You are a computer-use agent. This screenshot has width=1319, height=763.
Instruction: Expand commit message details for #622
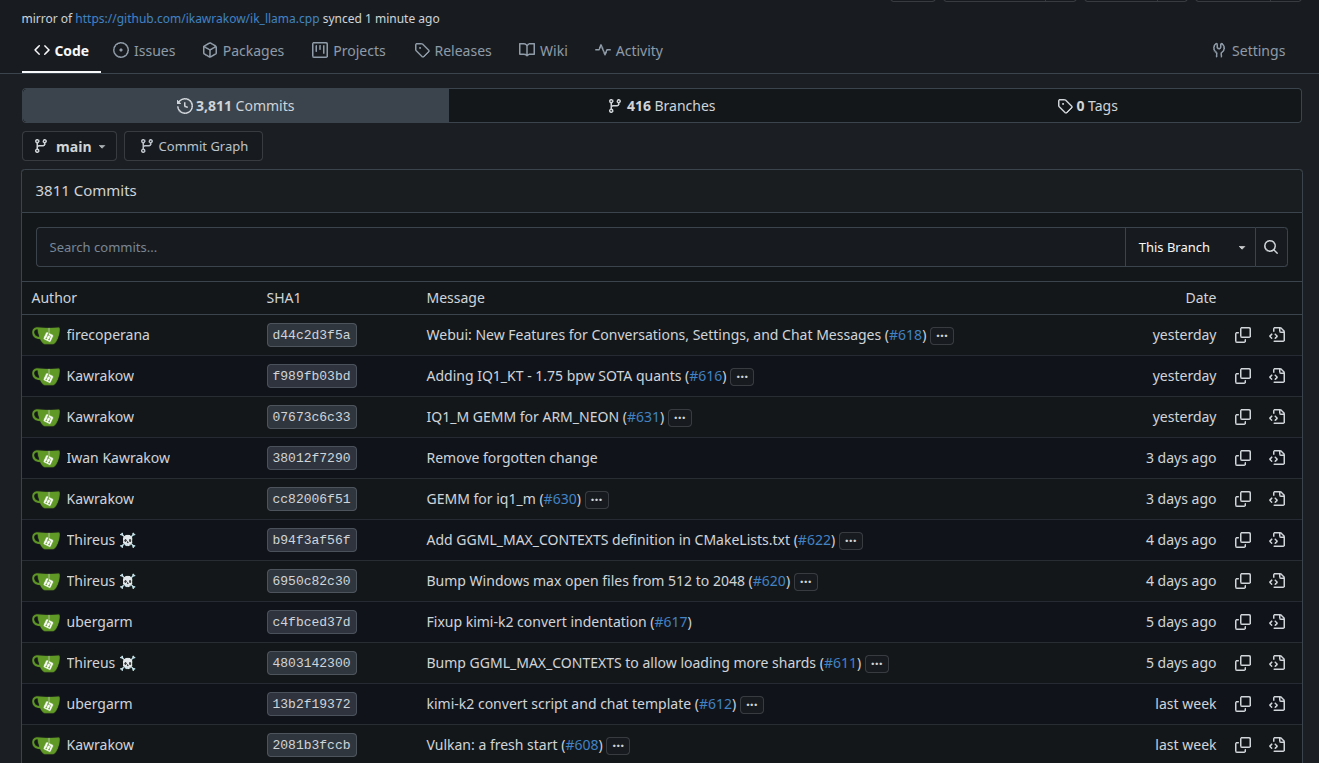[851, 541]
